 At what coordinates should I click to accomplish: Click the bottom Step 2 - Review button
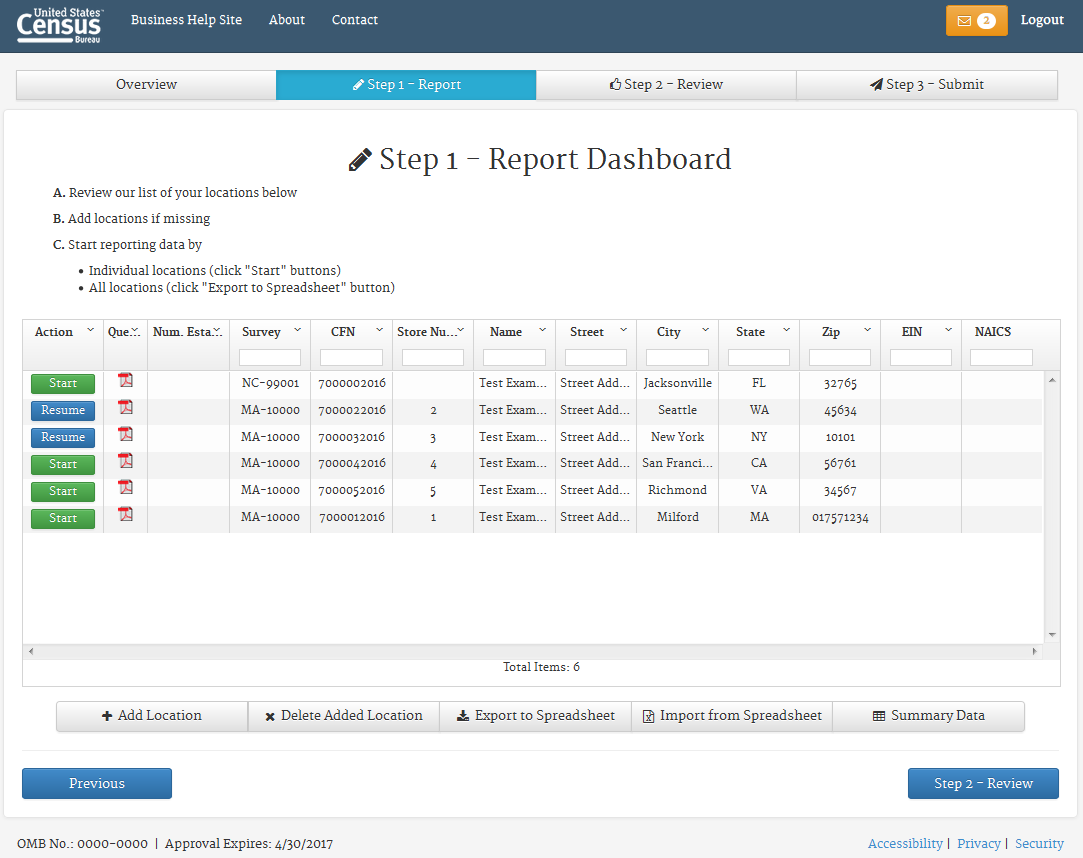point(983,783)
